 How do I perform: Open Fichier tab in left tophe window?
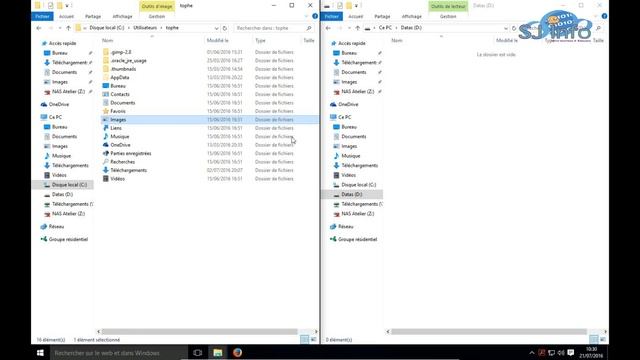42,16
